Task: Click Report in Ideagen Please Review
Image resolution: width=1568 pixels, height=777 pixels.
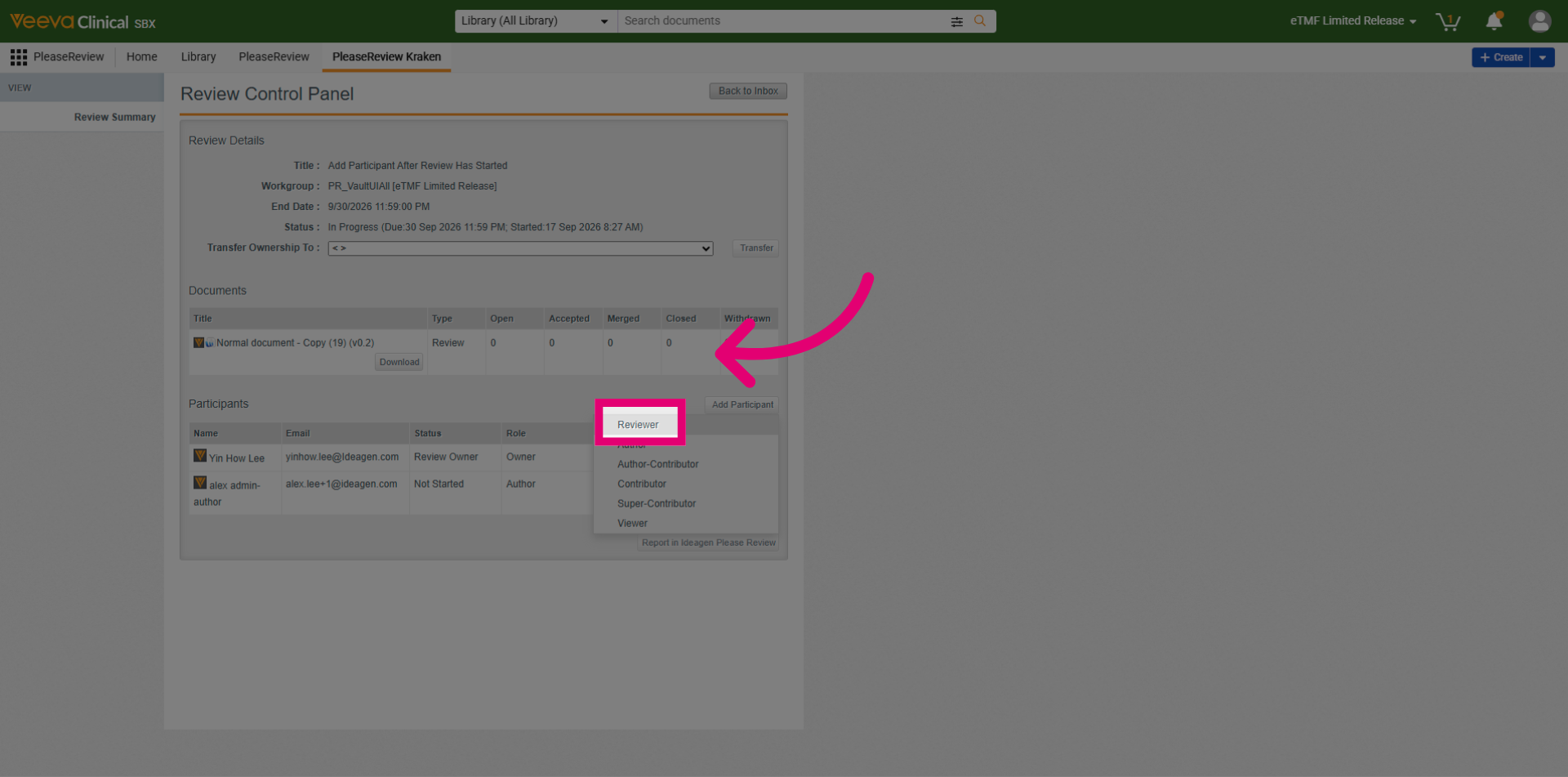Action: click(709, 543)
